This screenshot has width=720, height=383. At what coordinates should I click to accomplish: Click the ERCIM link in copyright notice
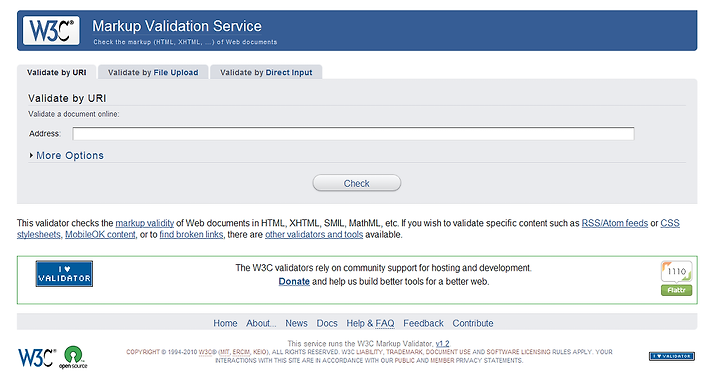tap(241, 352)
